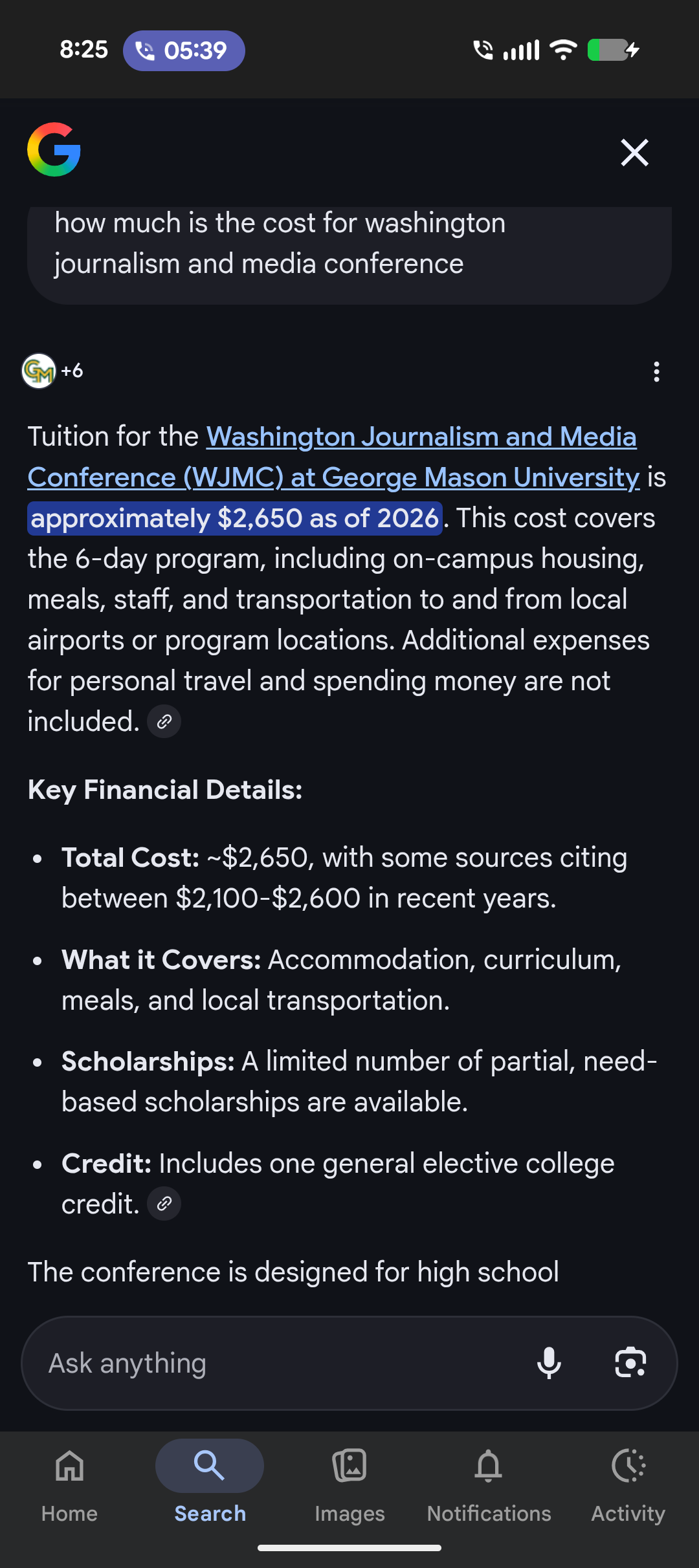
Task: Tap the George Mason source favicon
Action: (x=38, y=371)
